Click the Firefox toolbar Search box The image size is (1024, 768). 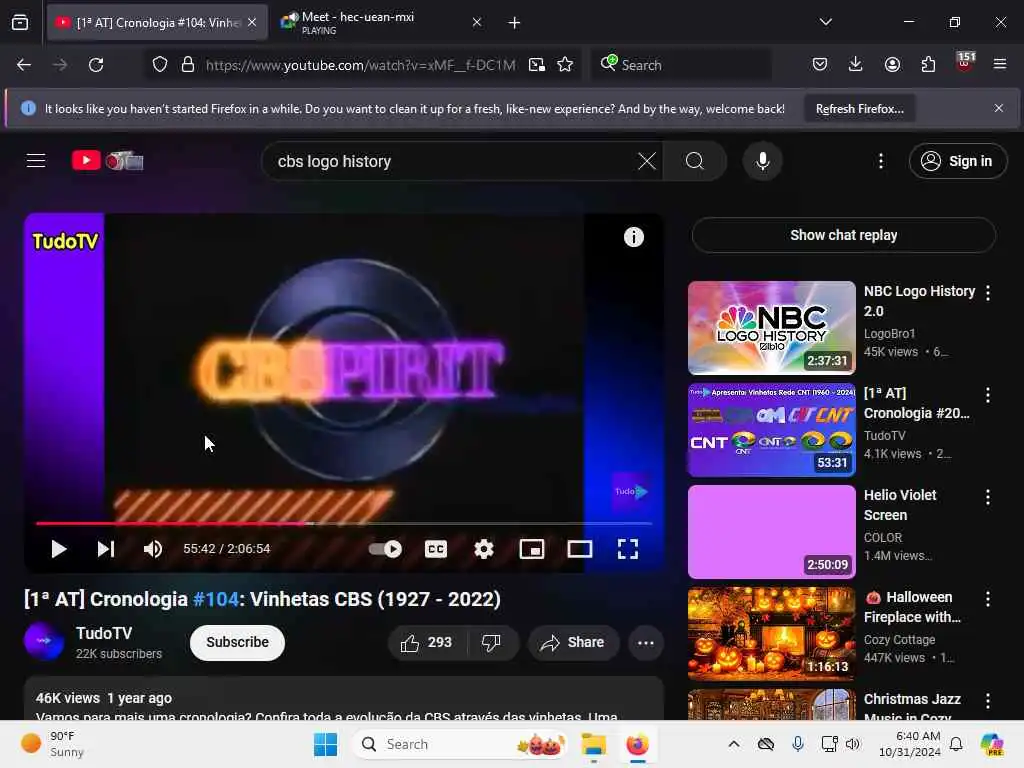click(681, 65)
